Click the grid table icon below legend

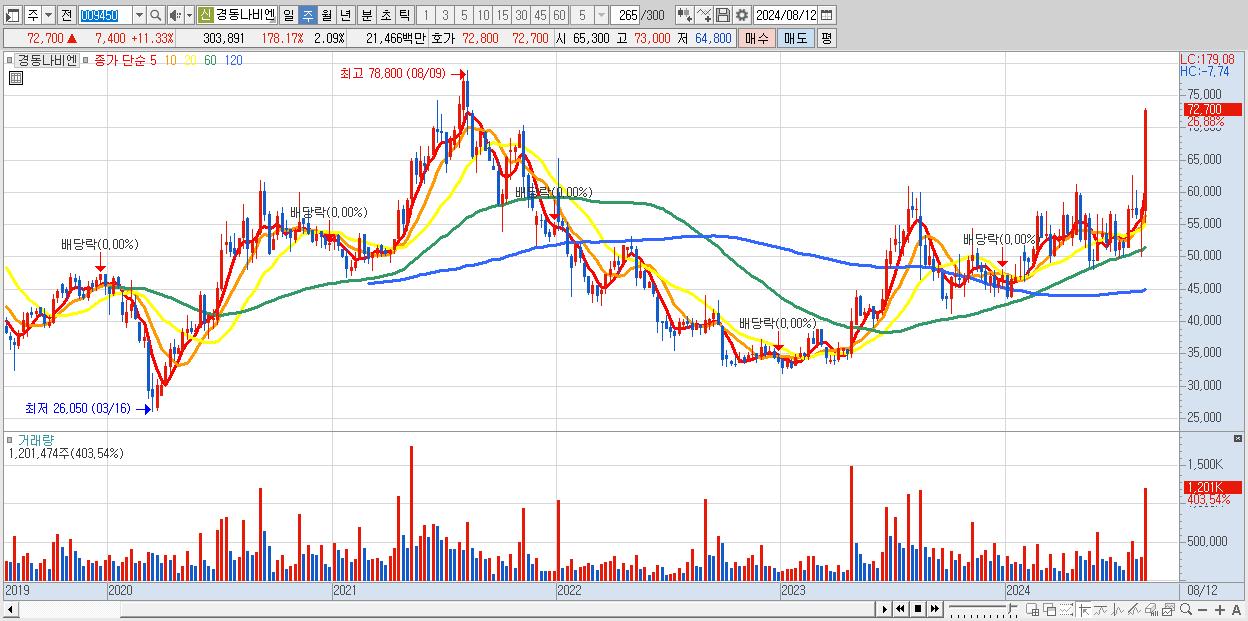coord(15,76)
